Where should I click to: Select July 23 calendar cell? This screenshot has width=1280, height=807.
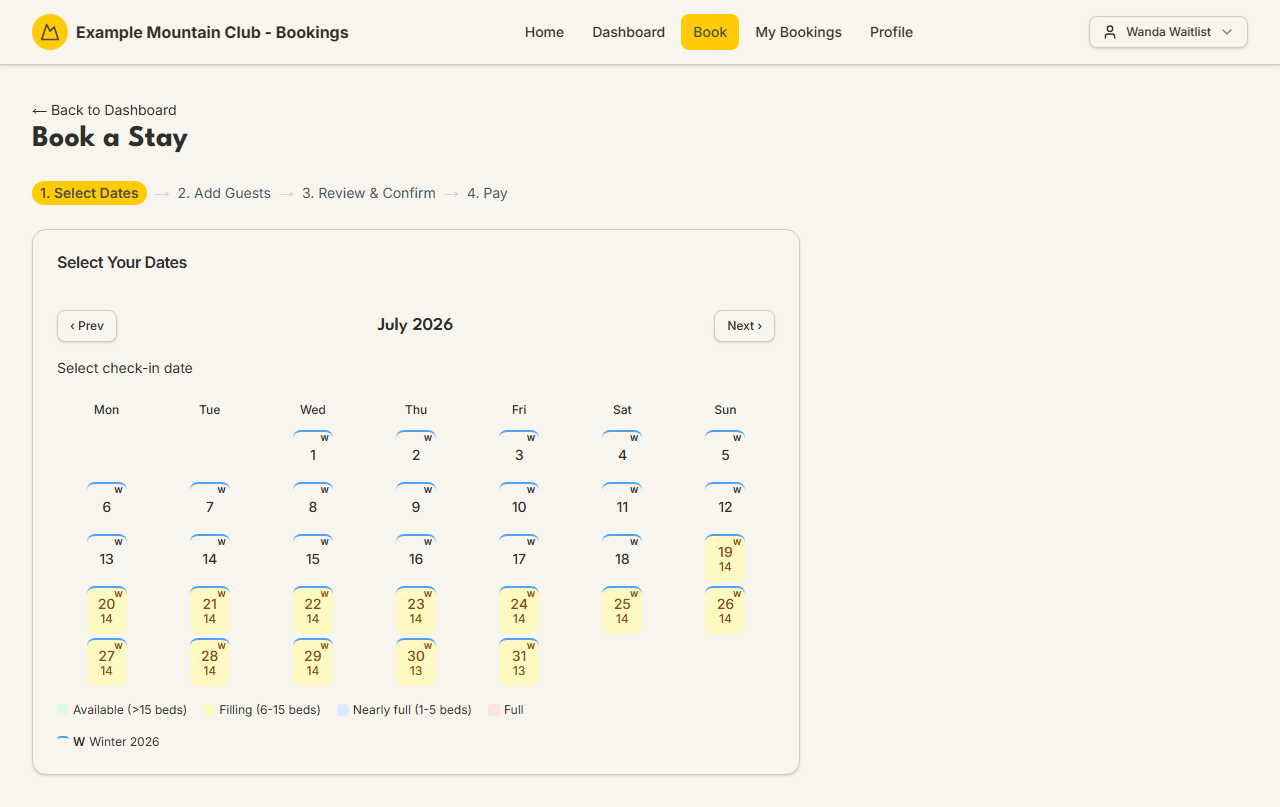tap(416, 609)
